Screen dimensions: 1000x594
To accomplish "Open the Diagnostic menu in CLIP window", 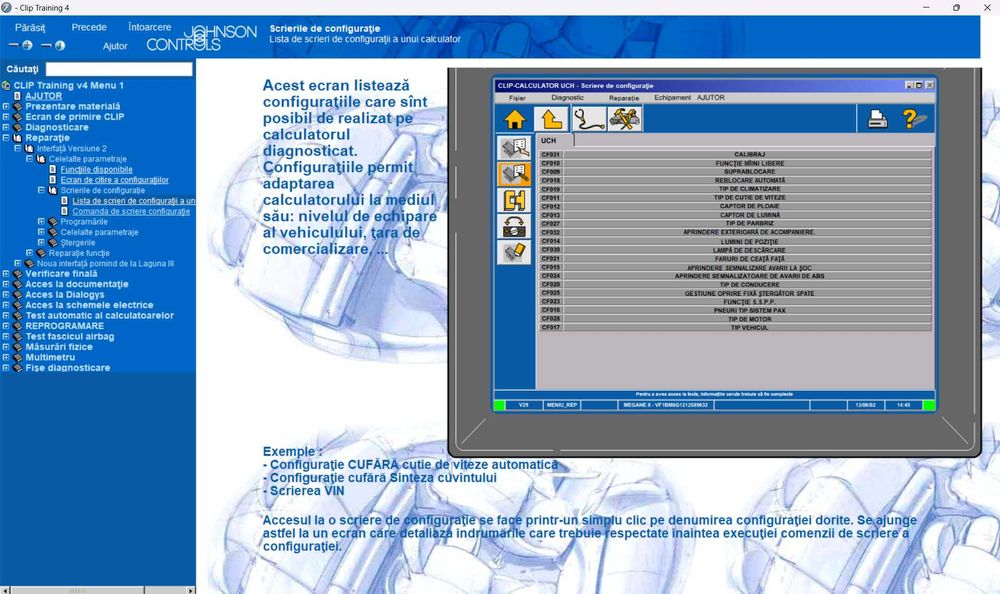I will (567, 98).
